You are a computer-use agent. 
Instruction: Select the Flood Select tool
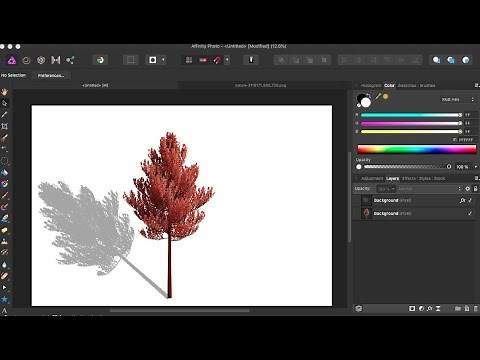tap(4, 149)
